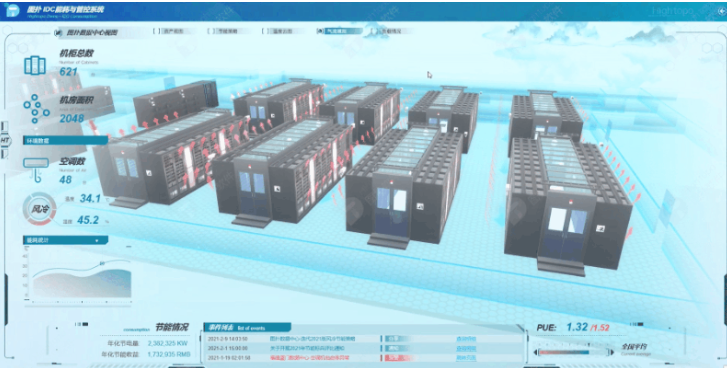Click the right arrow of the PUE bar
This screenshot has width=727, height=368.
click(x=611, y=352)
